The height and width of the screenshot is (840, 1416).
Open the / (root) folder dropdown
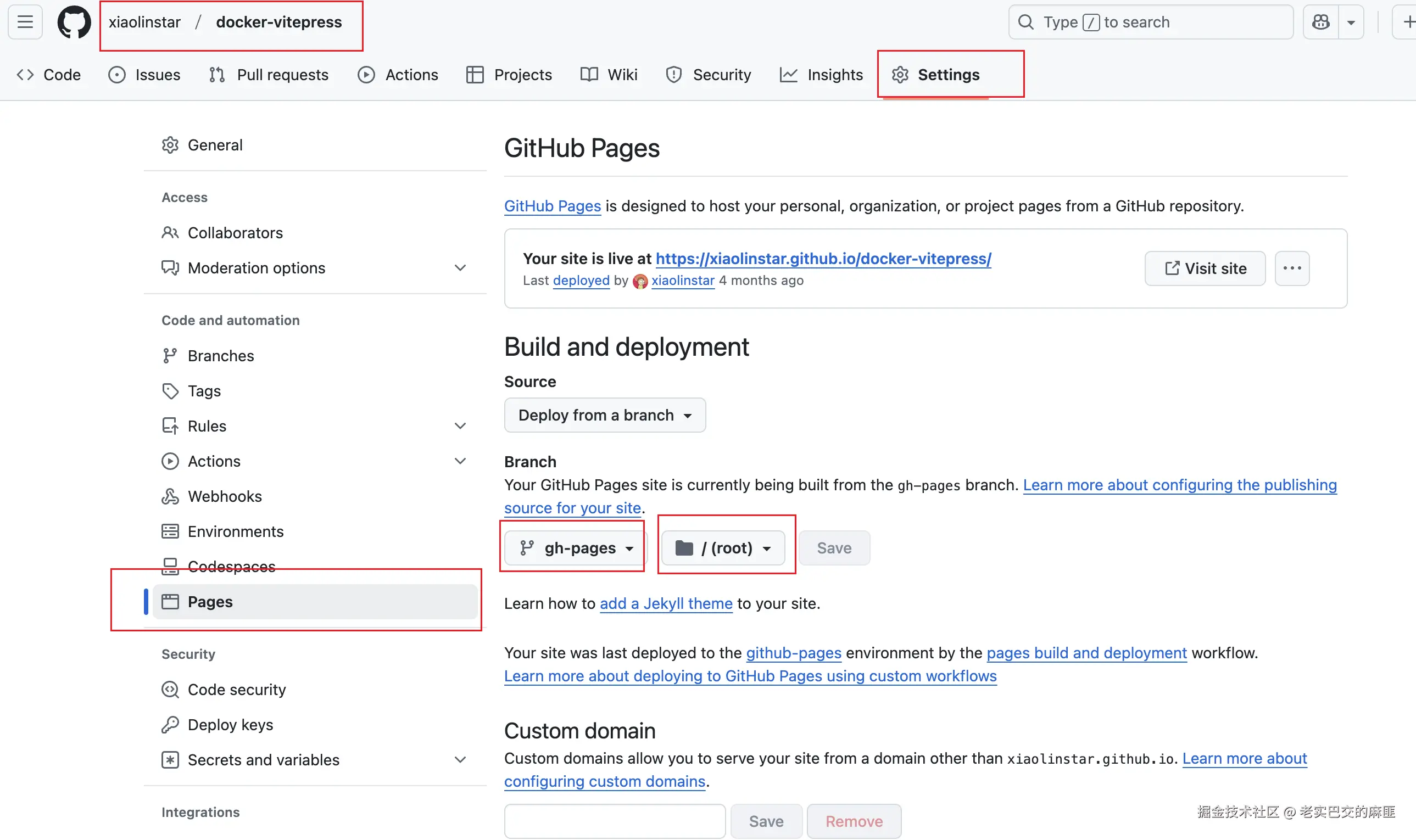point(723,547)
